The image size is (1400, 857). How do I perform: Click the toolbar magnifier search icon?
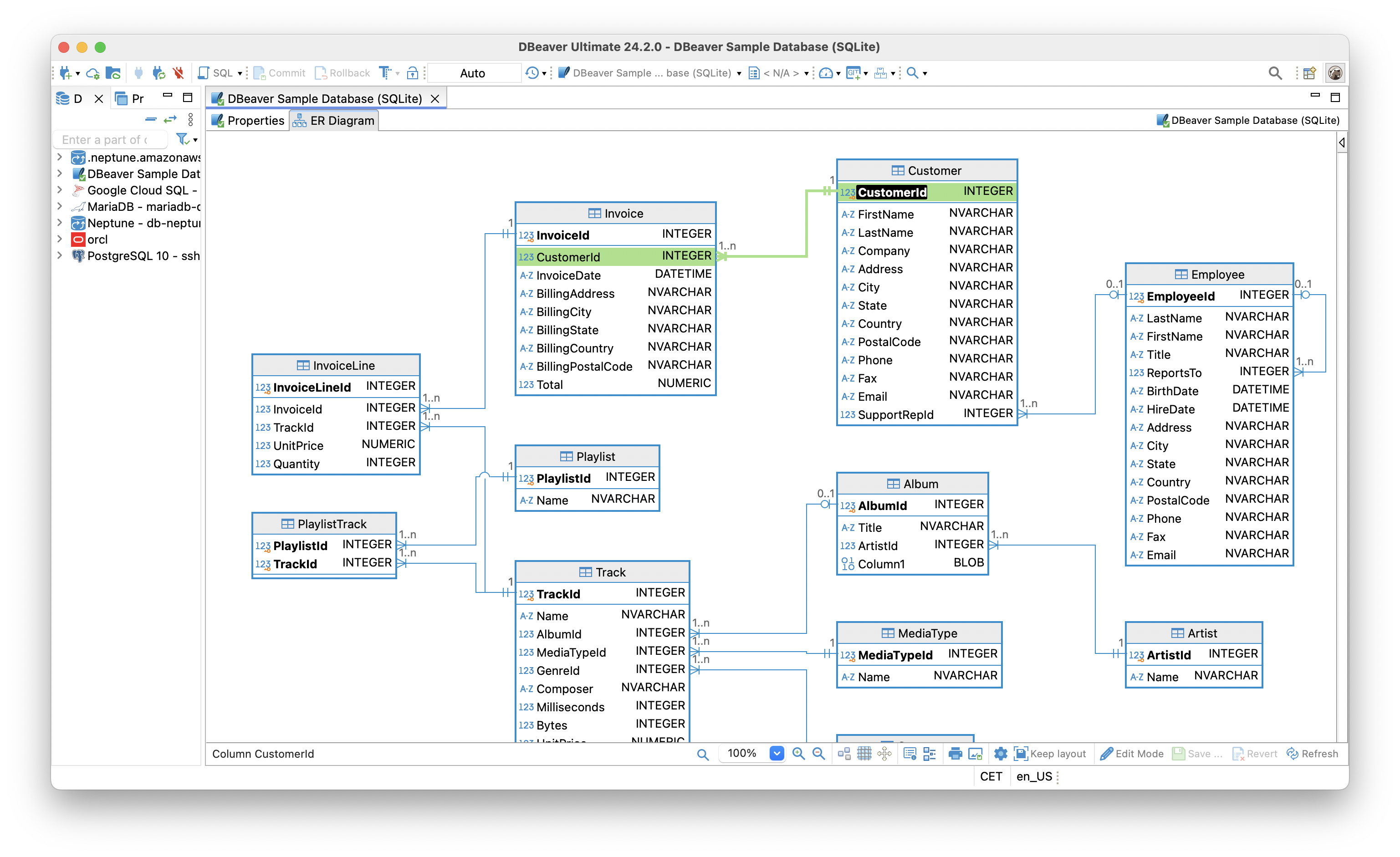[x=912, y=73]
